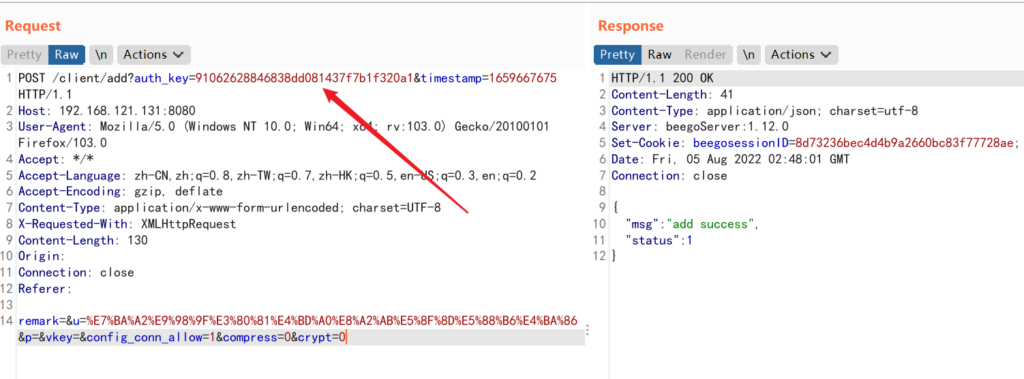
Task: Switch Request view to Pretty tab
Action: [x=24, y=54]
